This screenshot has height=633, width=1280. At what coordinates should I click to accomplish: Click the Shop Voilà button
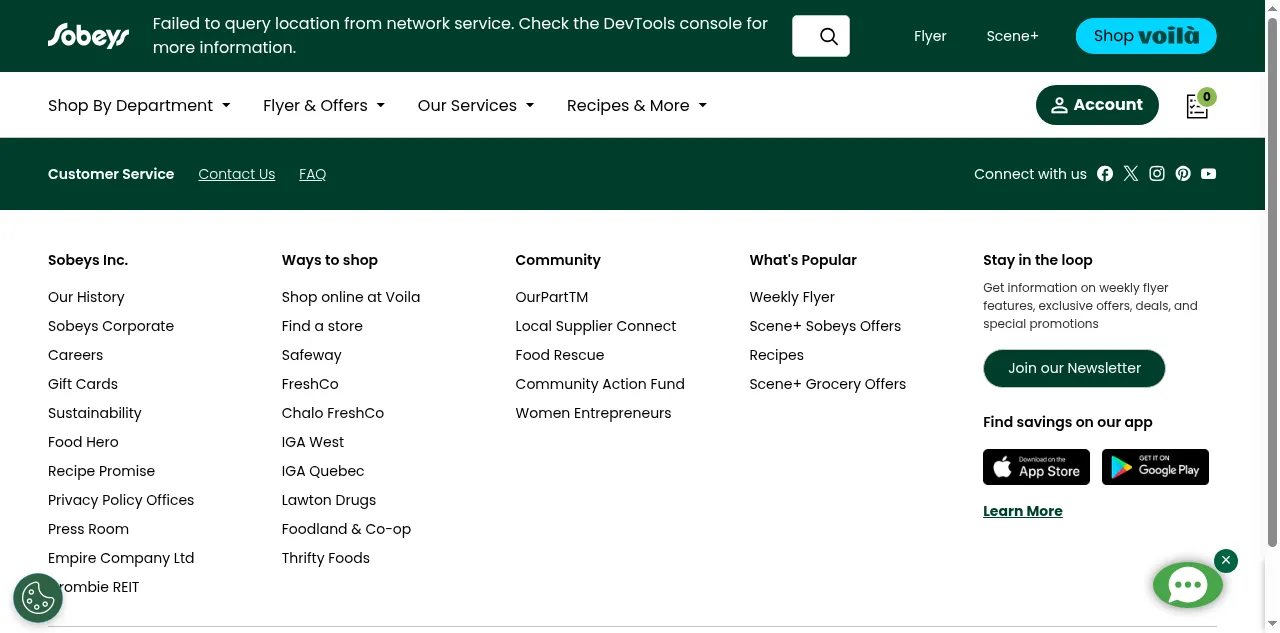coord(1146,36)
